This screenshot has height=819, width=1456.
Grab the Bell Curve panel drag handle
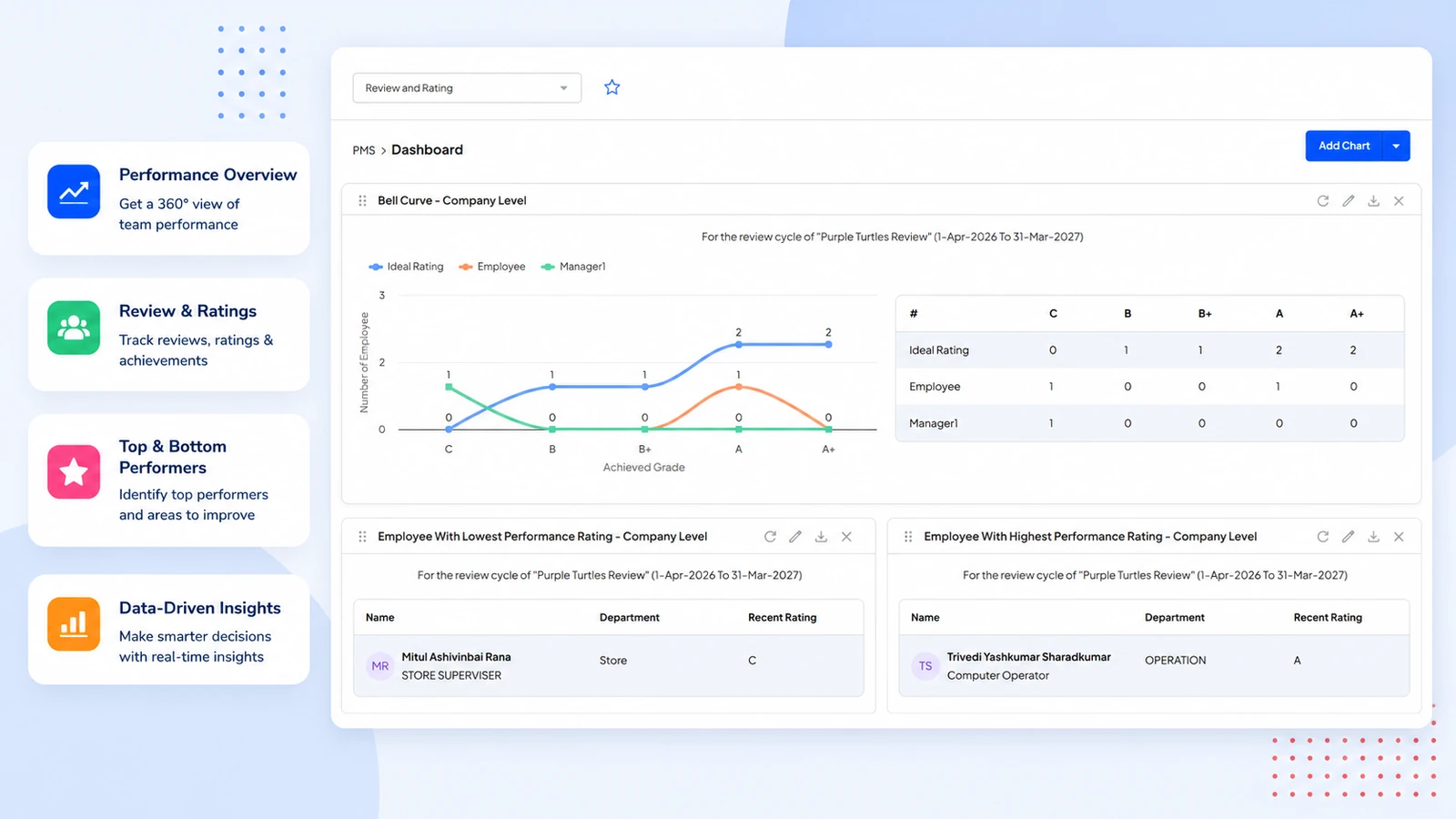tap(362, 201)
